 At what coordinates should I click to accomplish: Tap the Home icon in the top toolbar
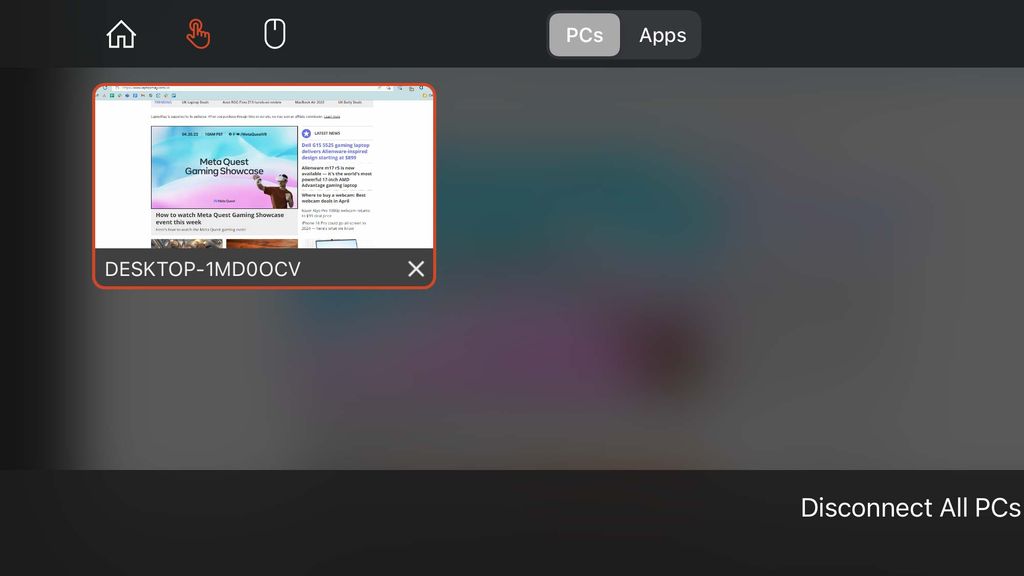tap(120, 33)
